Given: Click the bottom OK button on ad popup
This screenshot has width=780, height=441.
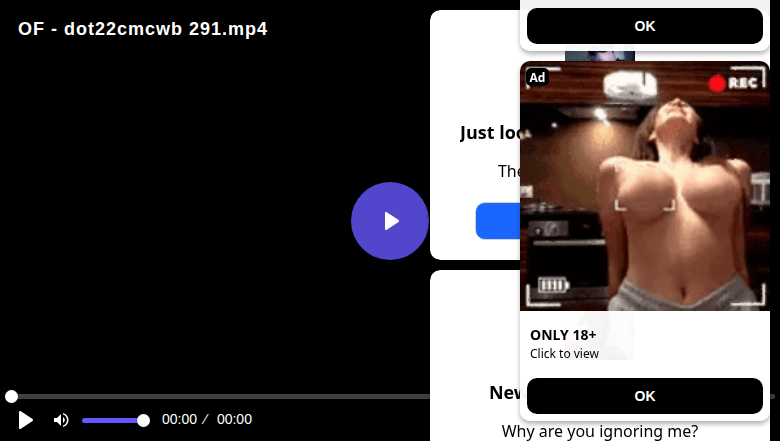Looking at the screenshot, I should tap(645, 396).
